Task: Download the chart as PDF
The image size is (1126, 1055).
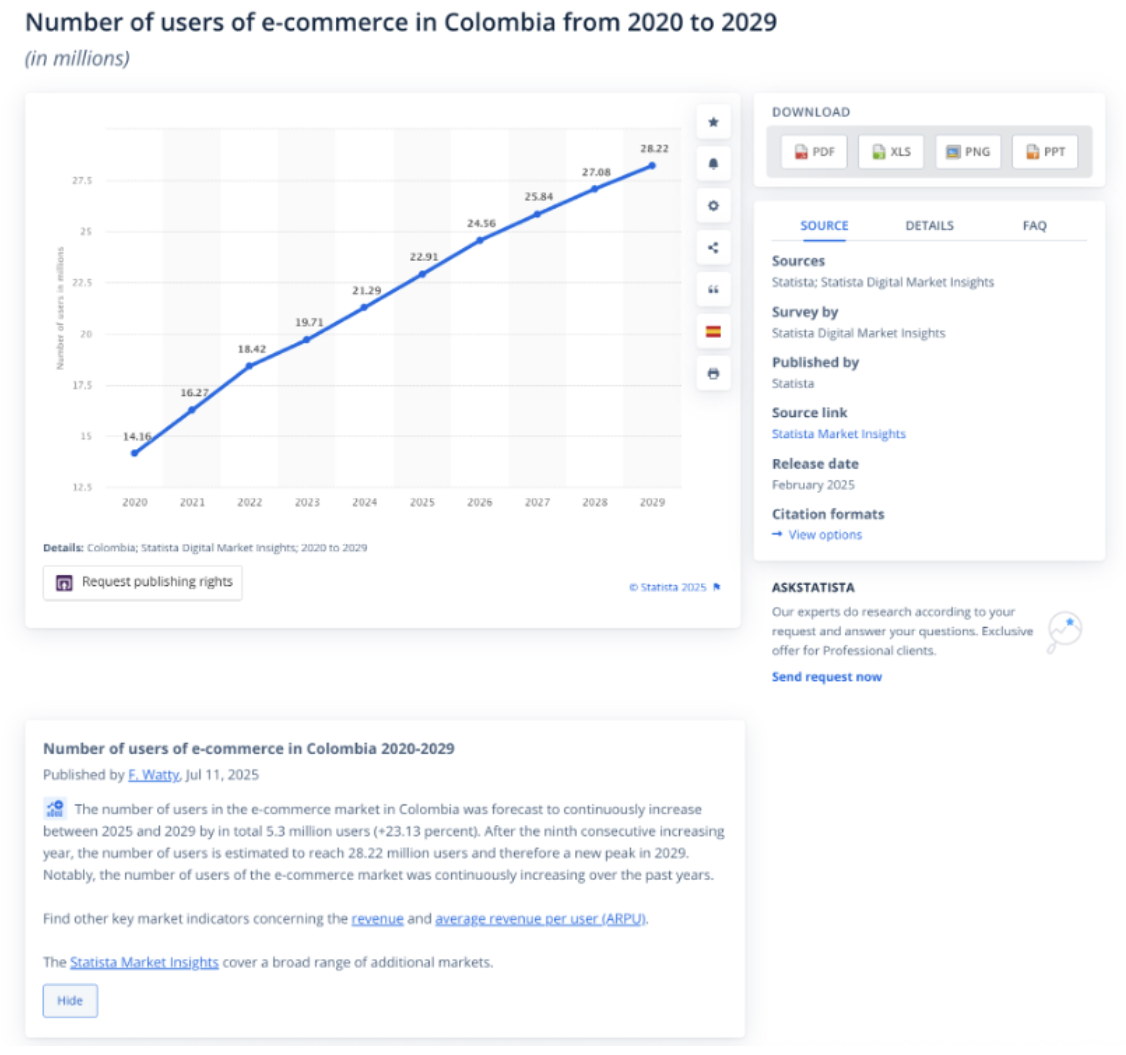Action: [x=814, y=152]
